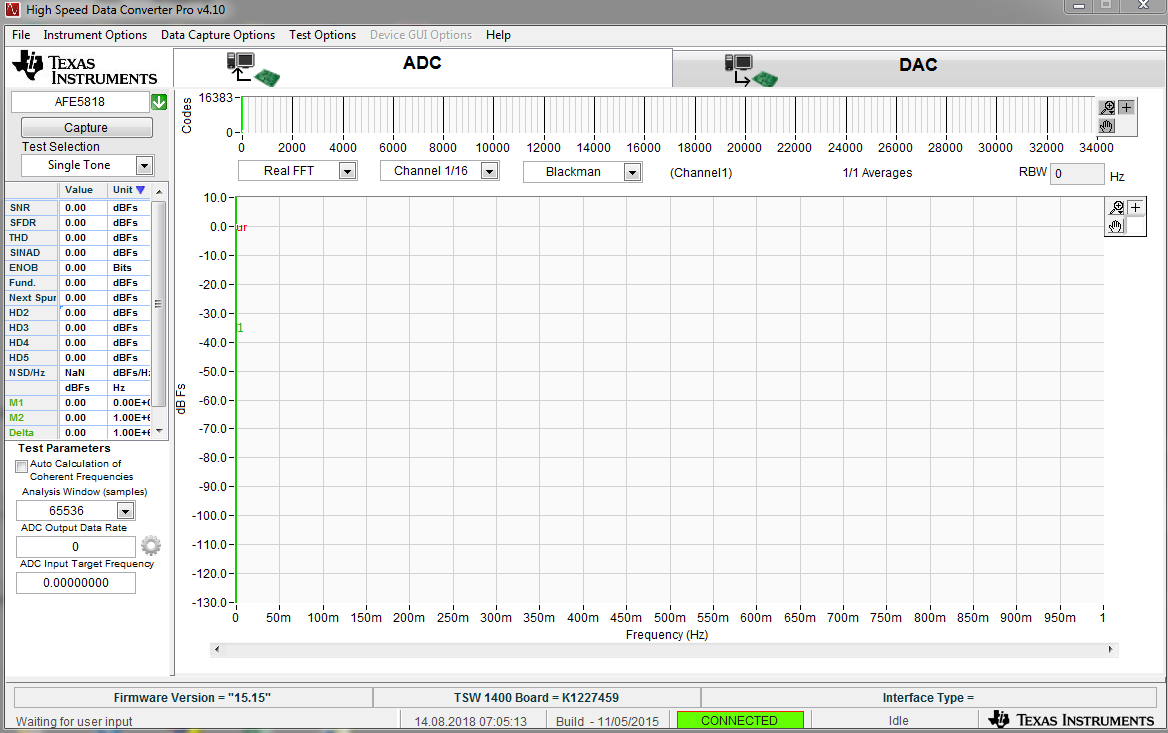Click measurement table scroll up arrow
Image resolution: width=1168 pixels, height=733 pixels.
tap(159, 191)
